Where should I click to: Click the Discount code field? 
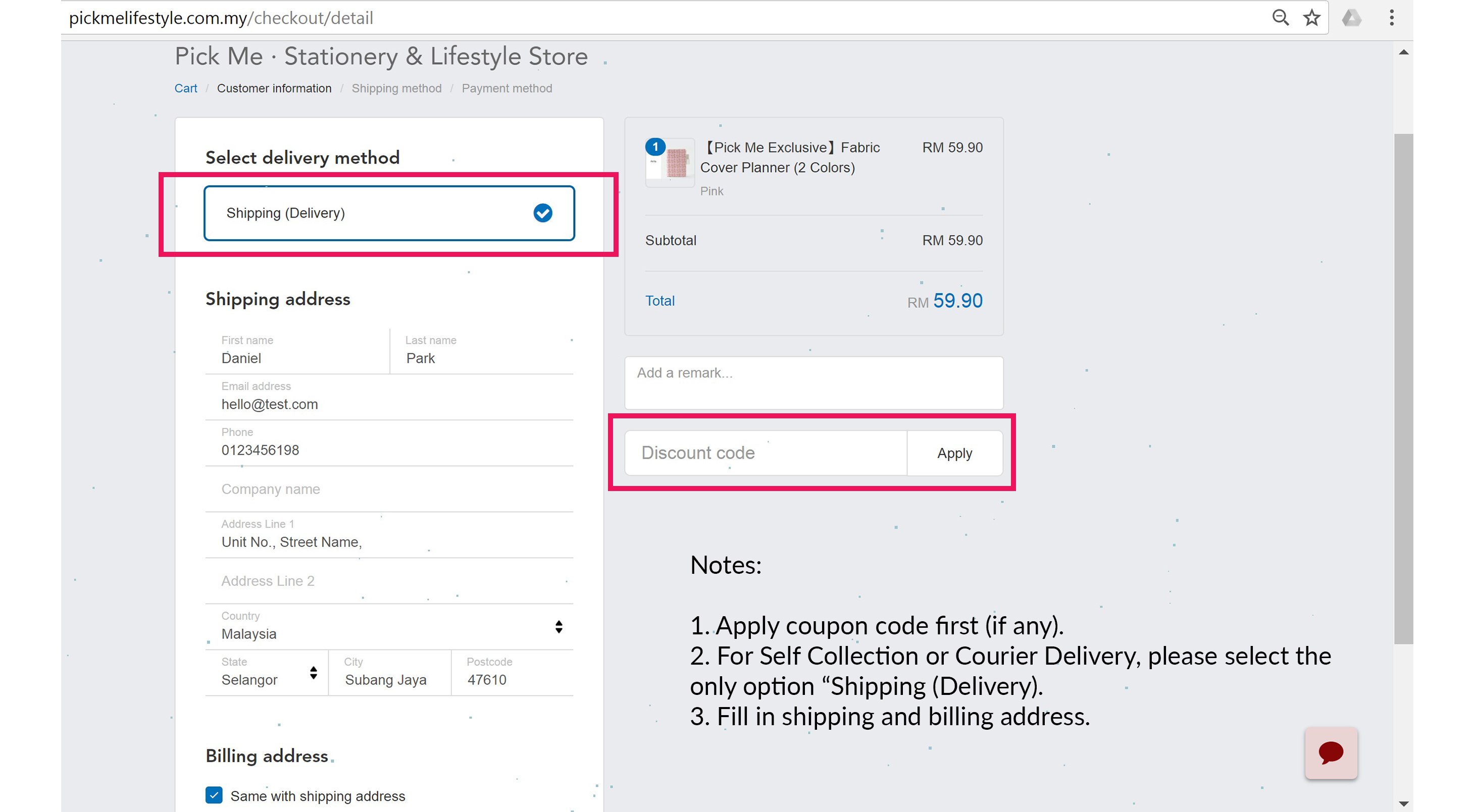pyautogui.click(x=766, y=453)
